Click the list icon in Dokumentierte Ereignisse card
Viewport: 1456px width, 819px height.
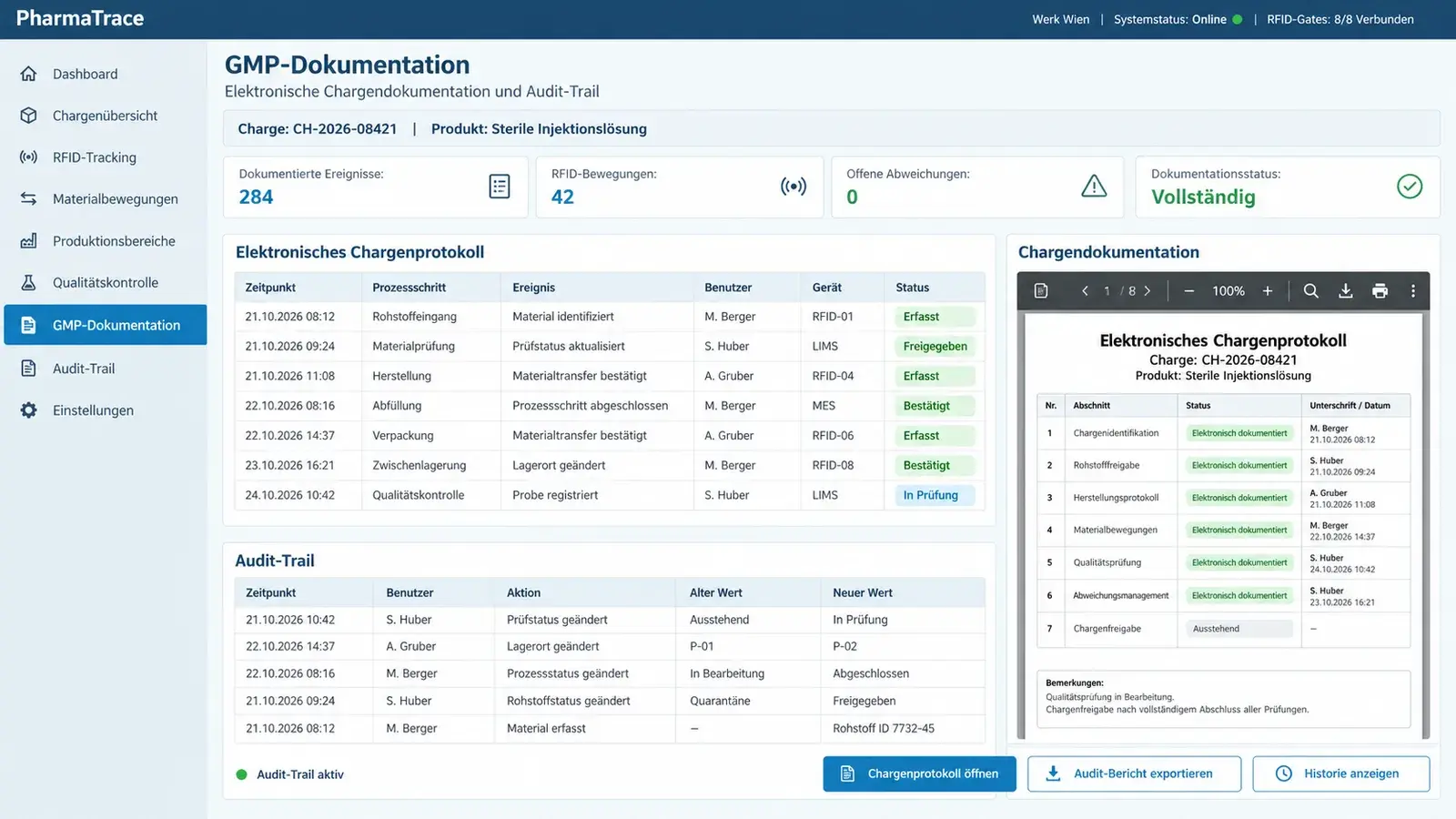(500, 187)
